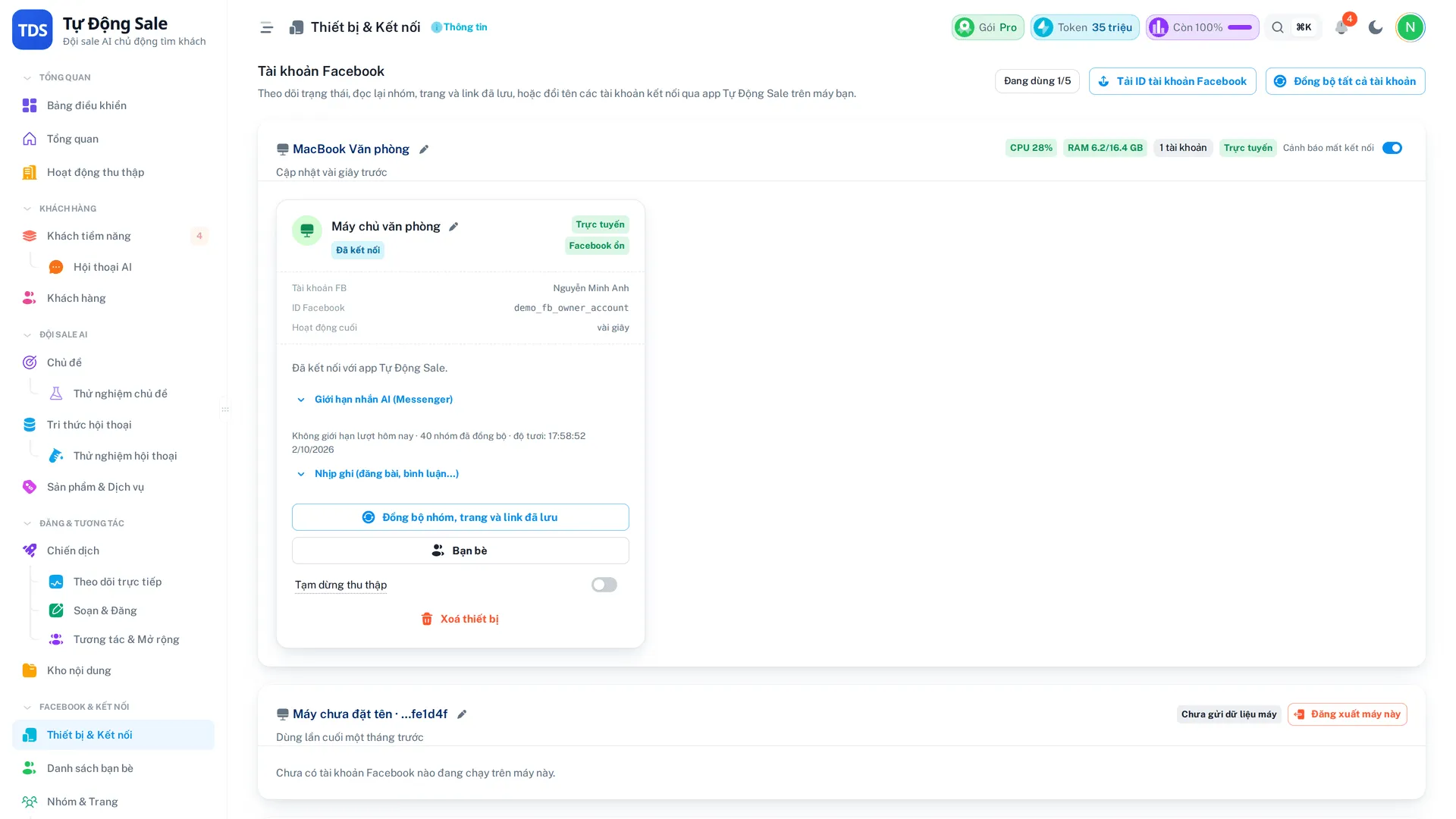Screen dimensions: 1456x819
Task: Open Chiến dịch menu item
Action: point(114,551)
